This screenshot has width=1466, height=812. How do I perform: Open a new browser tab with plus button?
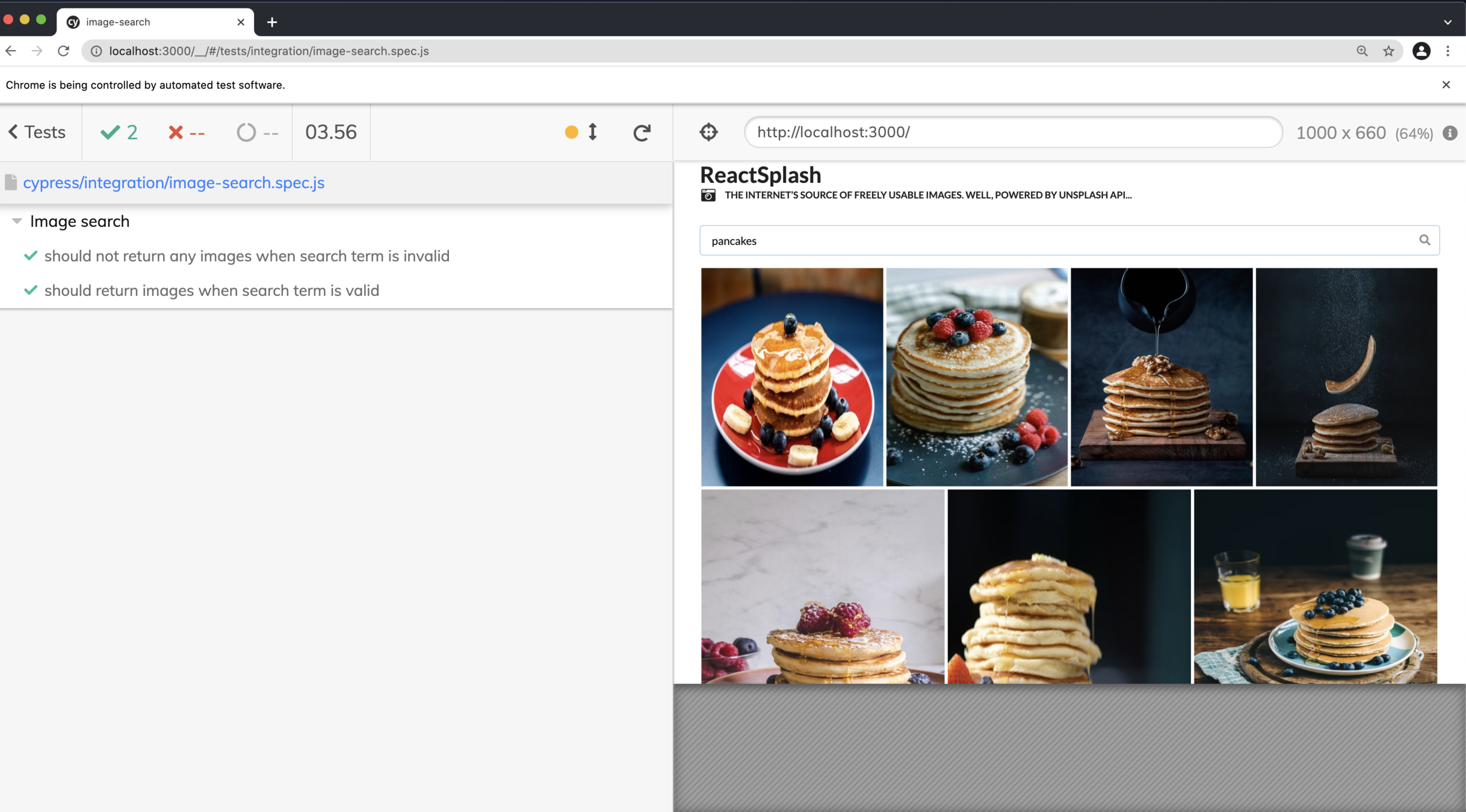[x=272, y=22]
